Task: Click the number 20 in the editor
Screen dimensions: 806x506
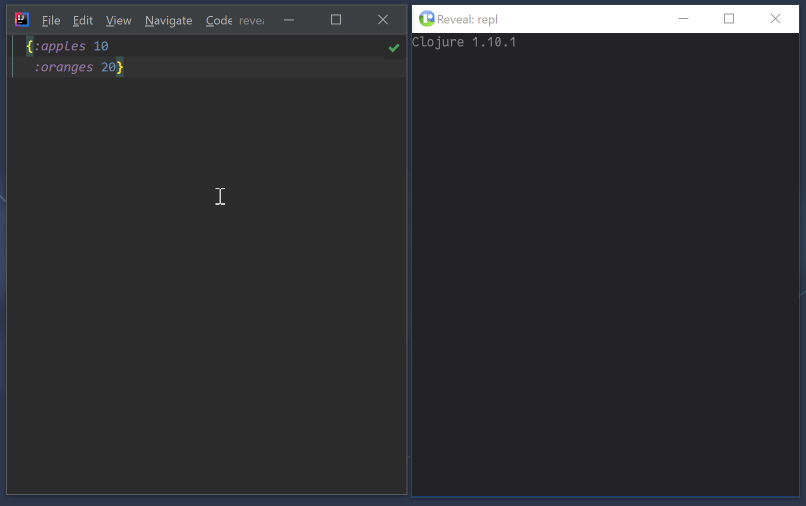Action: tap(108, 67)
